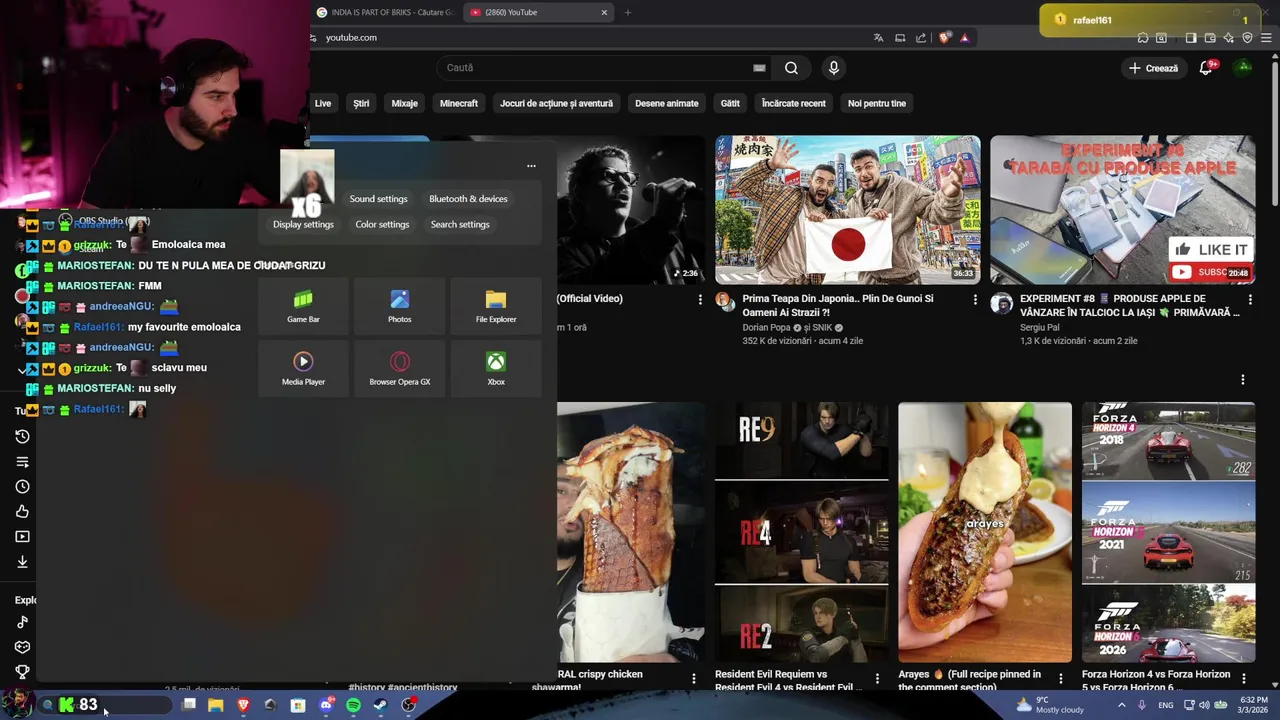The image size is (1280, 720).
Task: Open Liked videos thumbs-up sidebar icon
Action: (x=22, y=512)
